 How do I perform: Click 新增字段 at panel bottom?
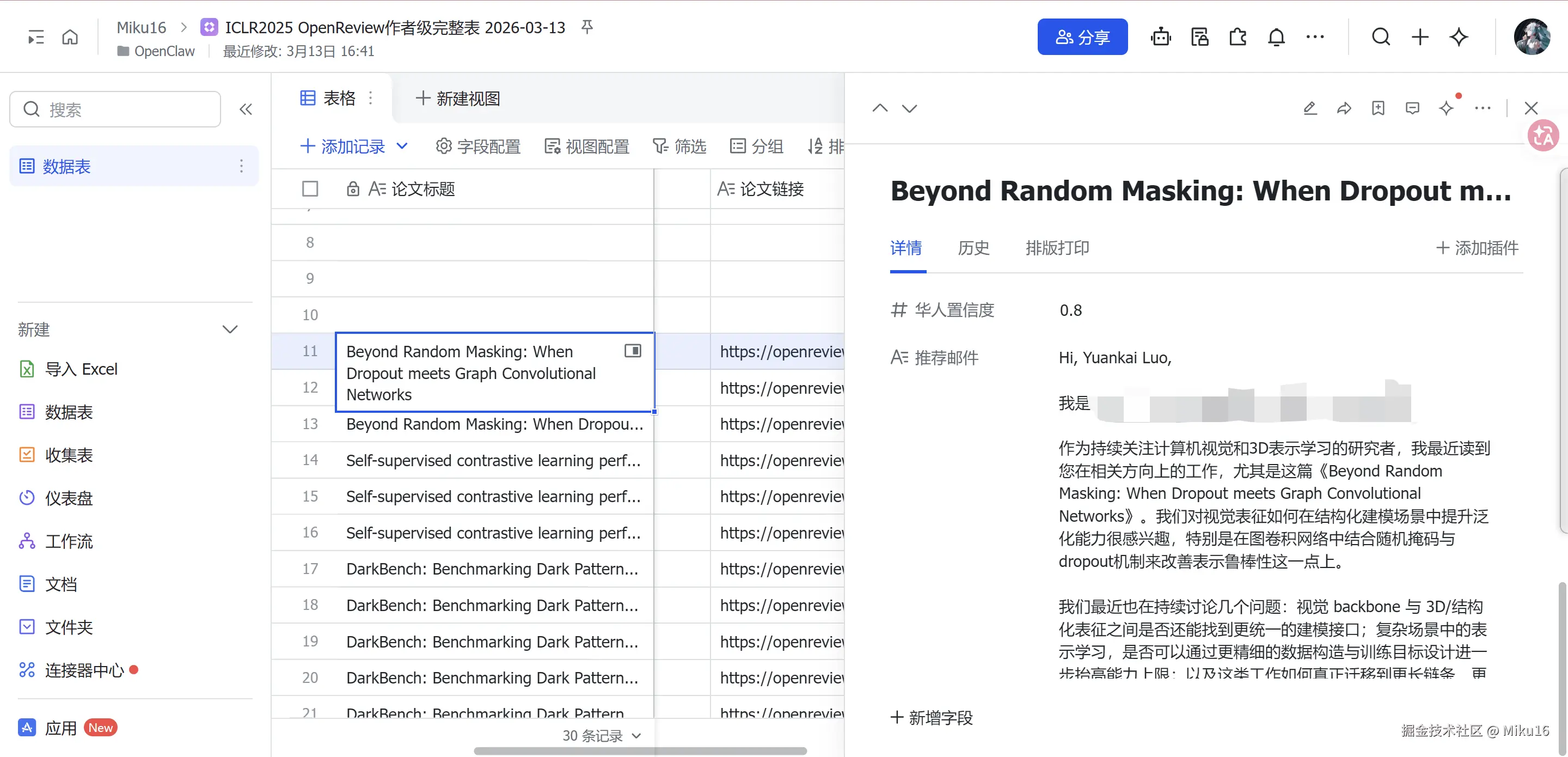pos(932,717)
